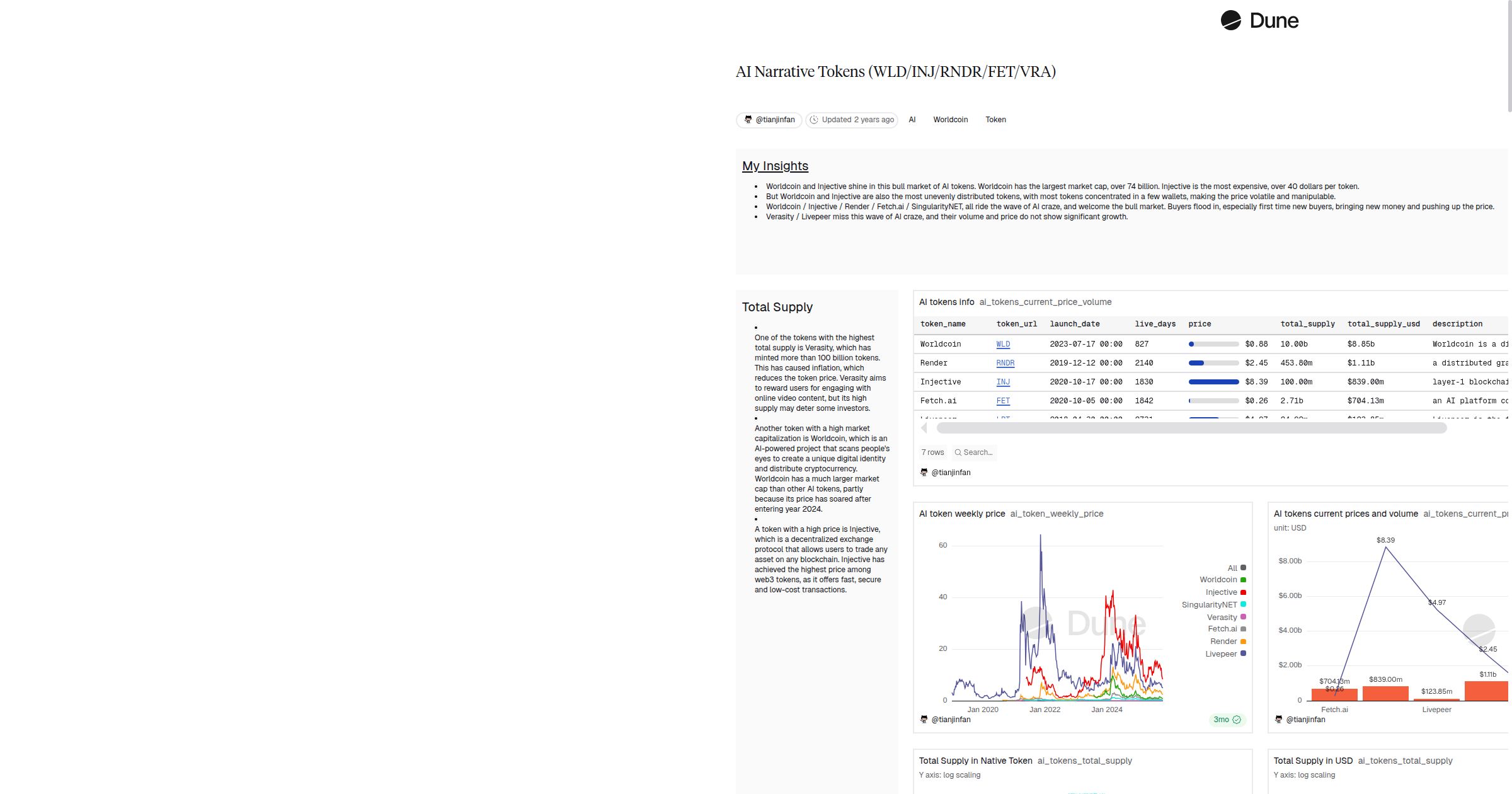Click the @tianjinfan author avatar chip
The width and height of the screenshot is (1512, 794).
(x=769, y=120)
